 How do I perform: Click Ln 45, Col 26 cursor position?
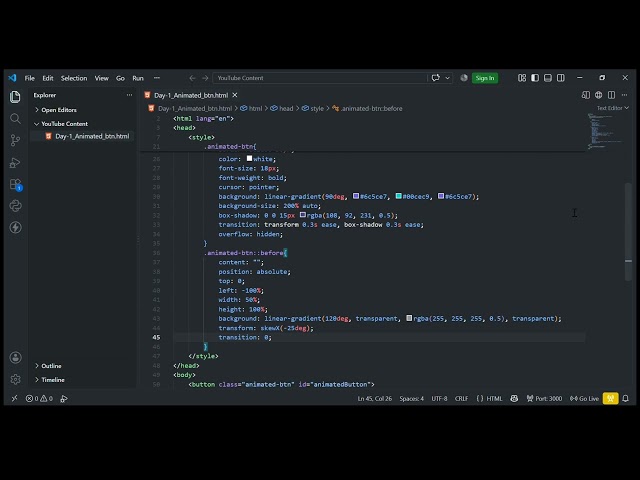[x=374, y=398]
